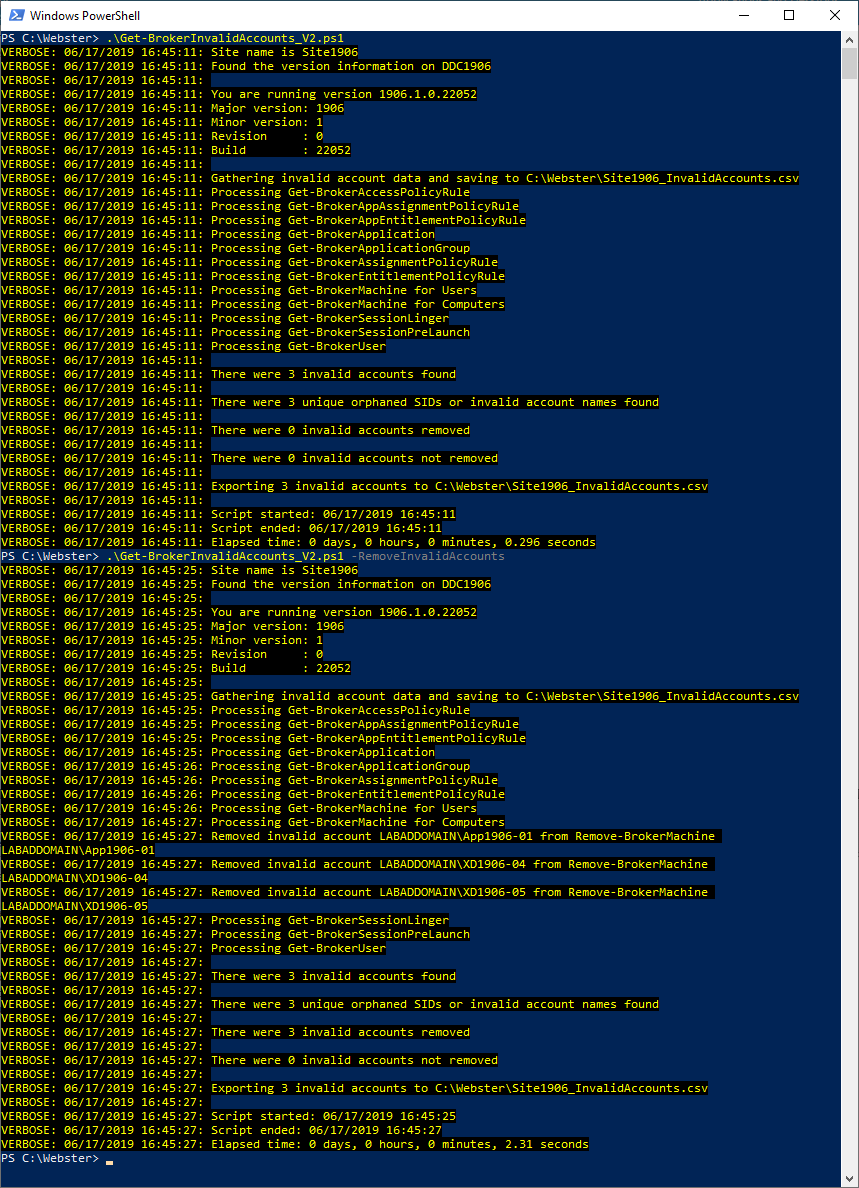Click 16:45:11 'Gathering invalid account data' line
The image size is (859, 1188).
tap(400, 178)
